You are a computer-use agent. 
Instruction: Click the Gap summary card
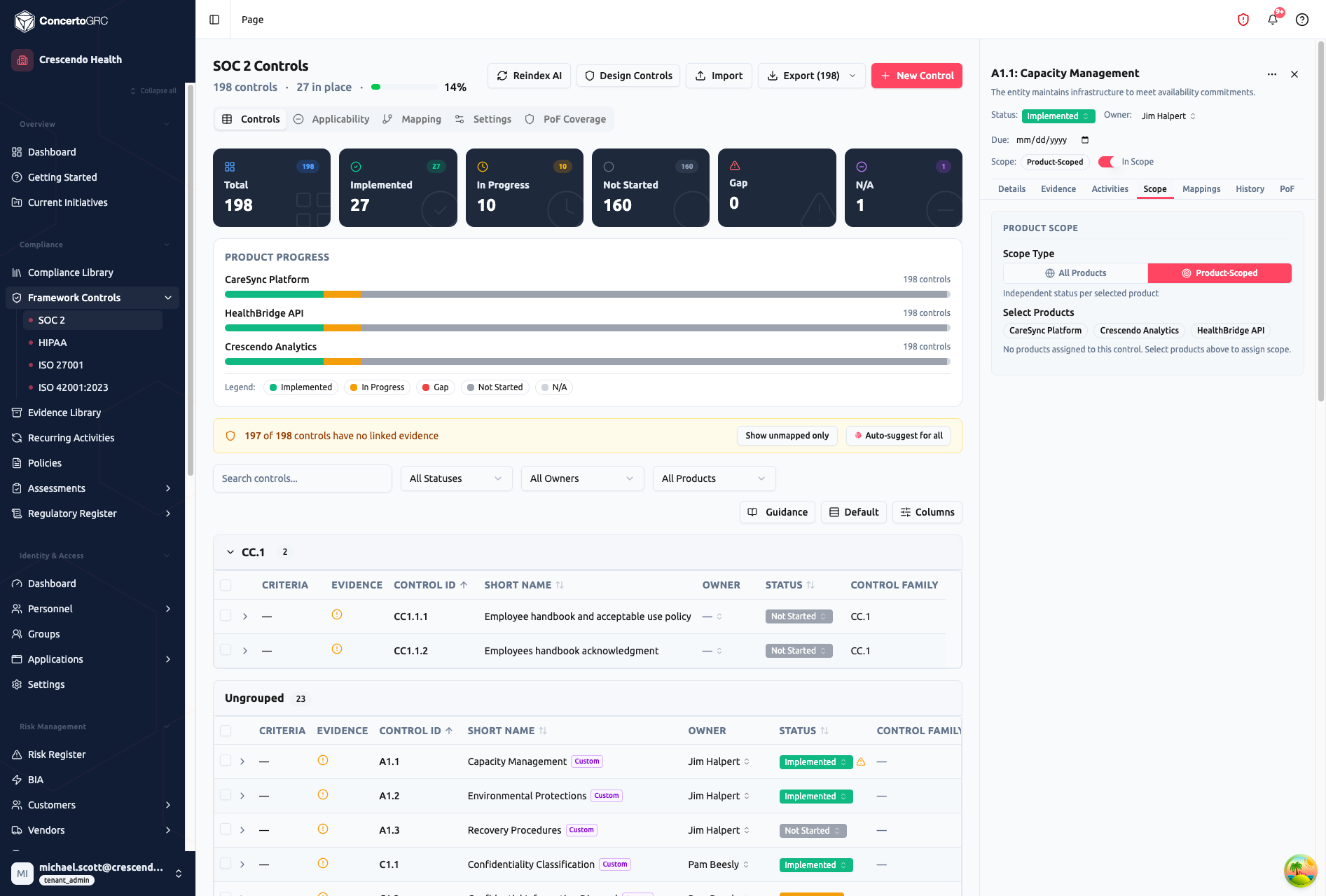tap(777, 188)
